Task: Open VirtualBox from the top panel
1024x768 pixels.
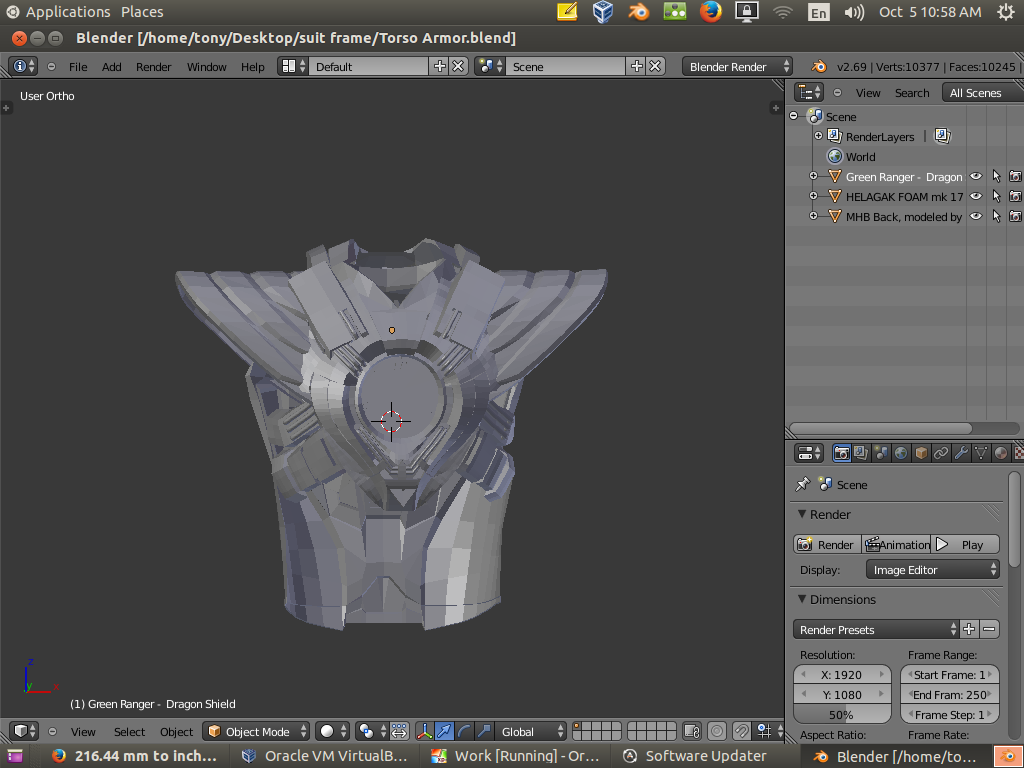Action: pos(603,12)
